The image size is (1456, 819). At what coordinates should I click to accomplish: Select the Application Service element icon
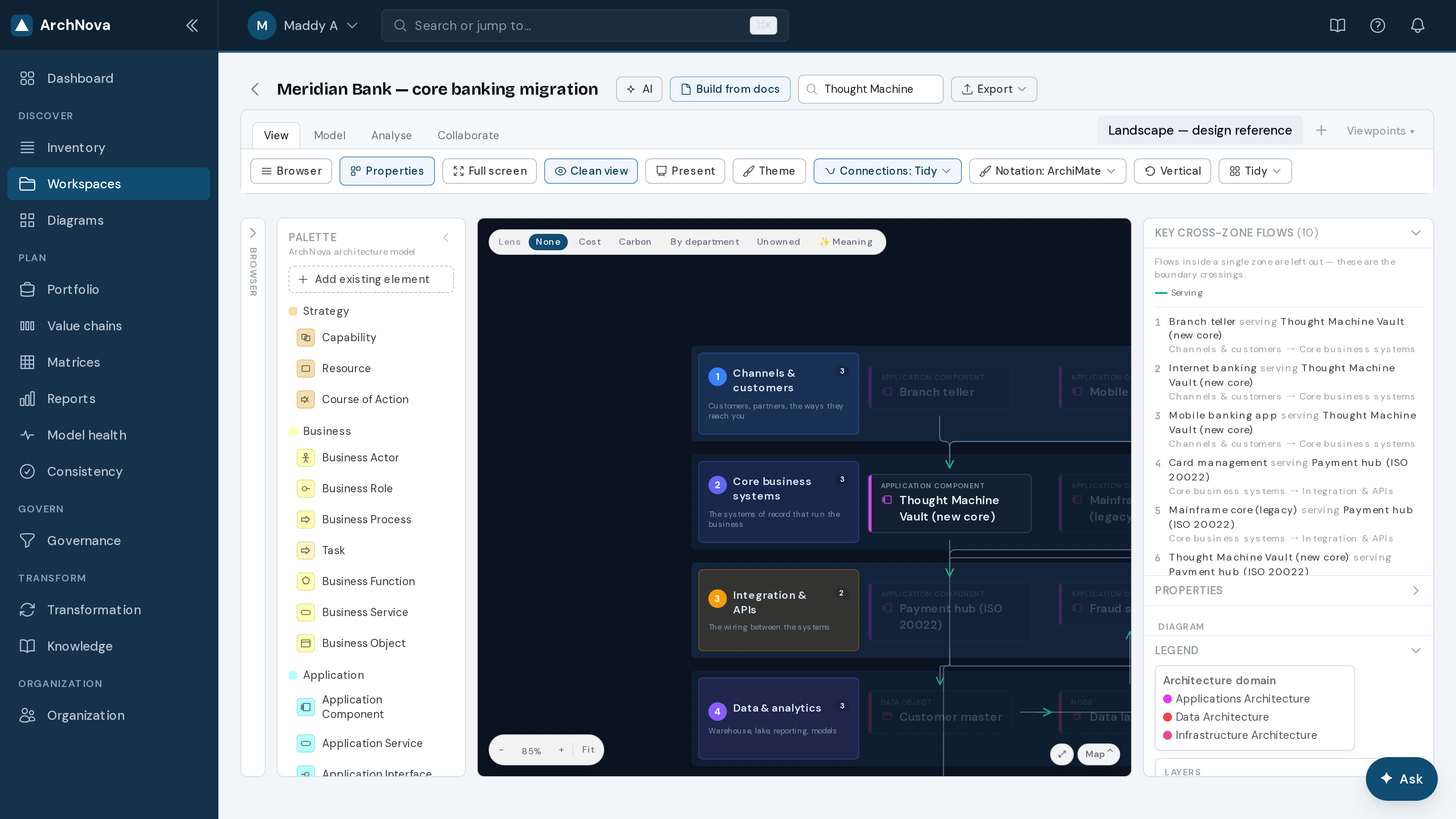click(x=306, y=744)
